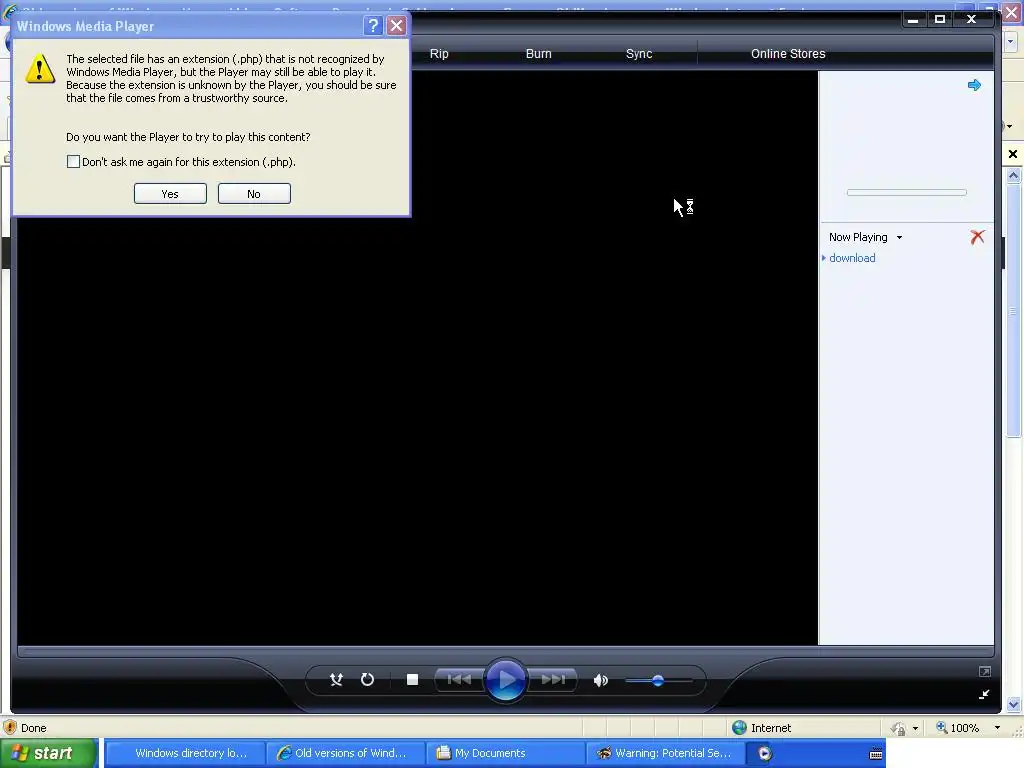Click the blue forward arrow in the list pane
Image resolution: width=1024 pixels, height=768 pixels.
[974, 85]
